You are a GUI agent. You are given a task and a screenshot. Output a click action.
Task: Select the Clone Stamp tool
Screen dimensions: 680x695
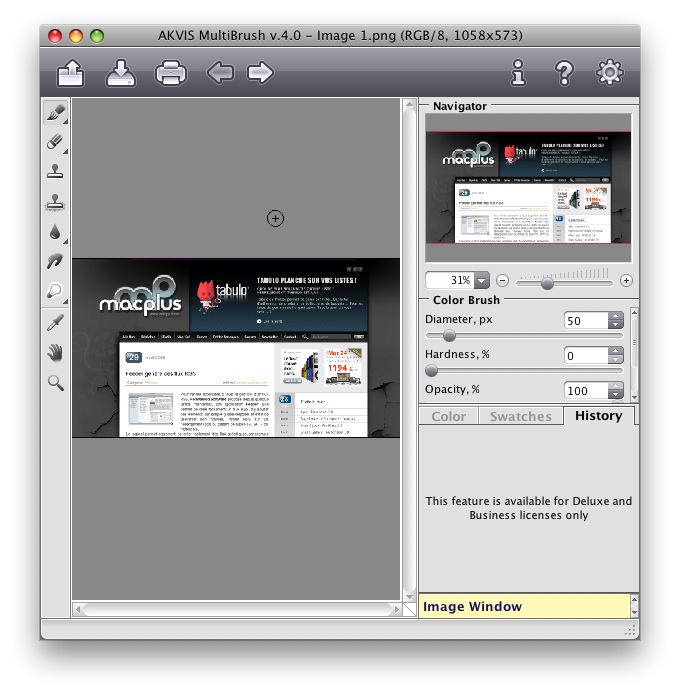55,172
